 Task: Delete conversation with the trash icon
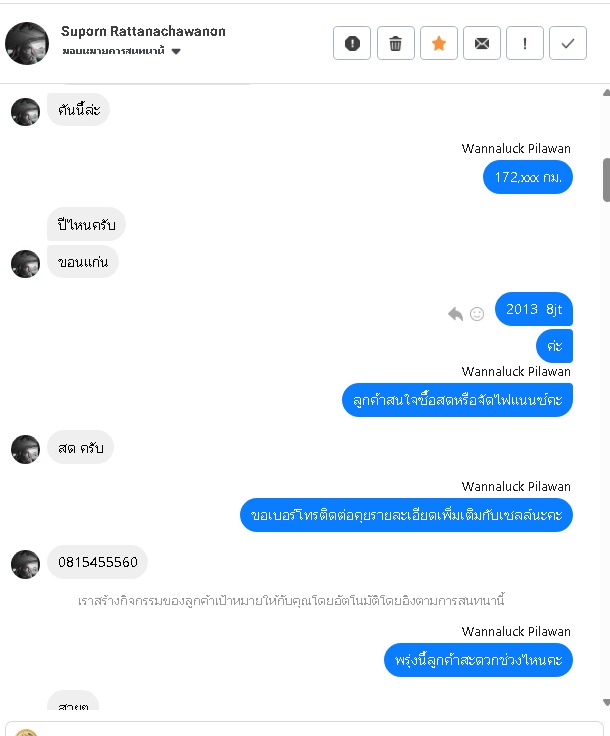[x=396, y=43]
